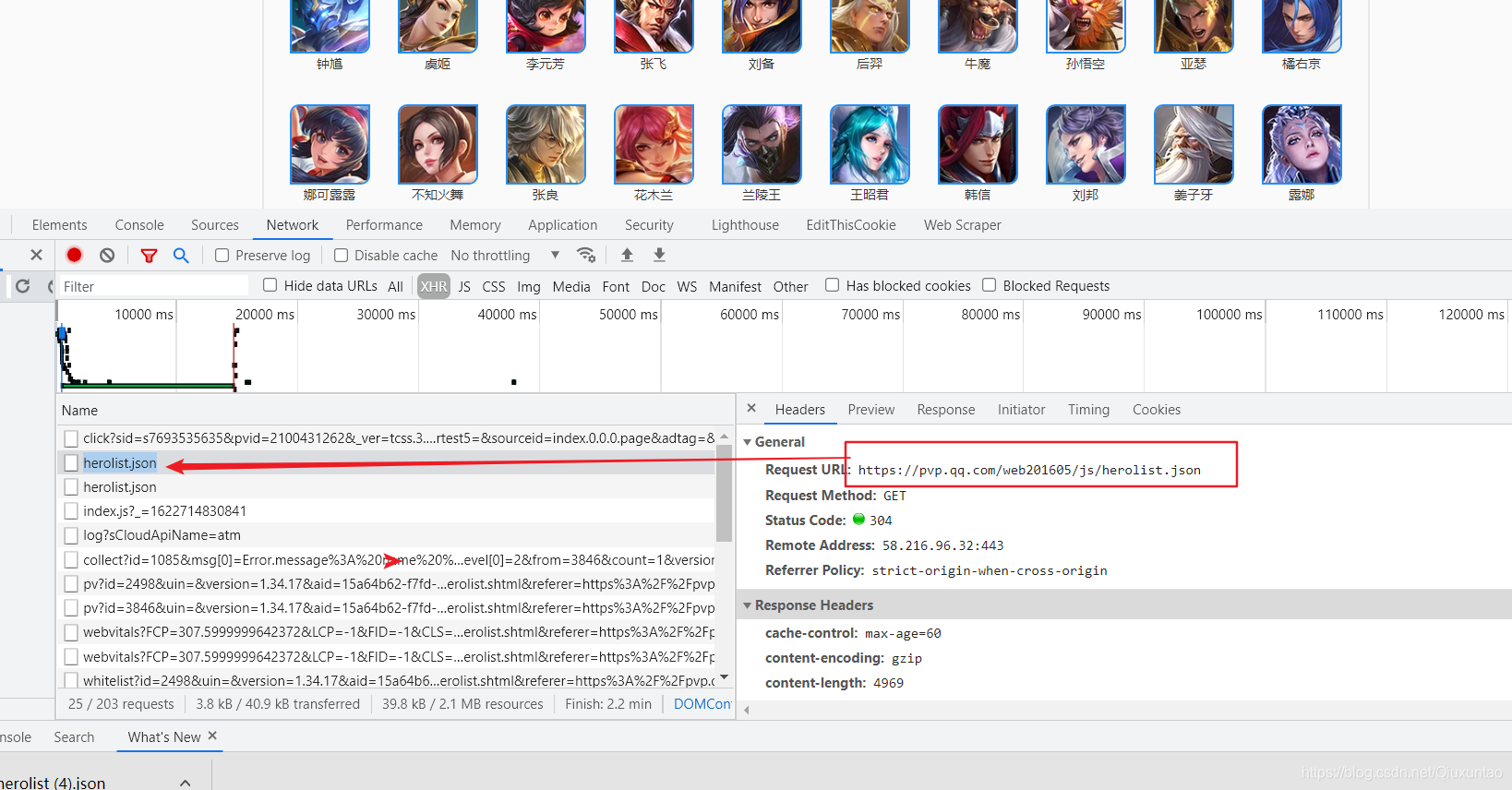1512x790 pixels.
Task: Filter requests by All types
Action: point(395,286)
